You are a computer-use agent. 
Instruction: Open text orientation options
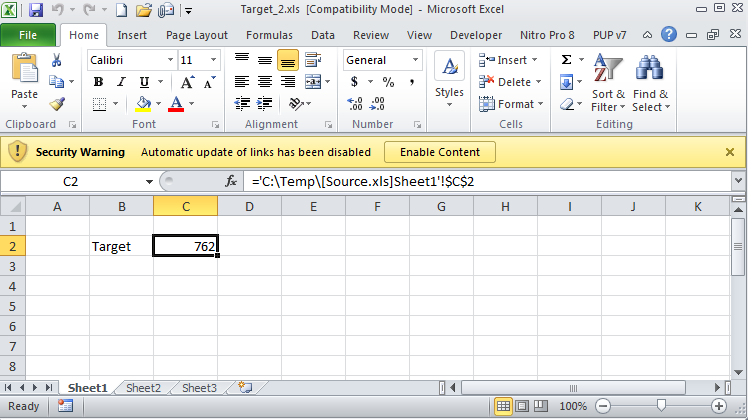coord(300,104)
